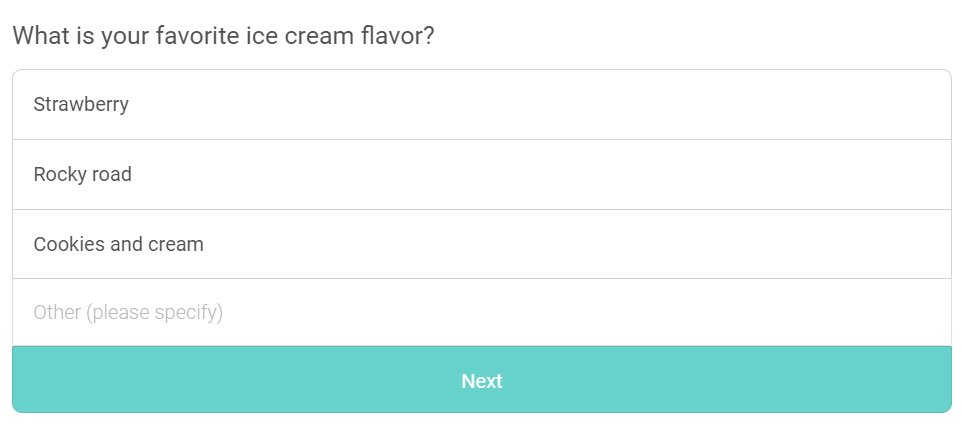Click the Strawberry choice row
Screen dimensions: 962x427
coord(482,104)
